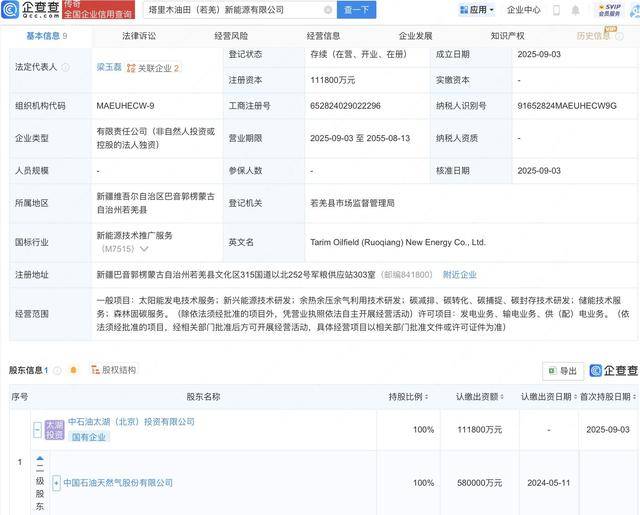Image resolution: width=640 pixels, height=515 pixels.
Task: Clear the search box with the X icon
Action: [328, 10]
